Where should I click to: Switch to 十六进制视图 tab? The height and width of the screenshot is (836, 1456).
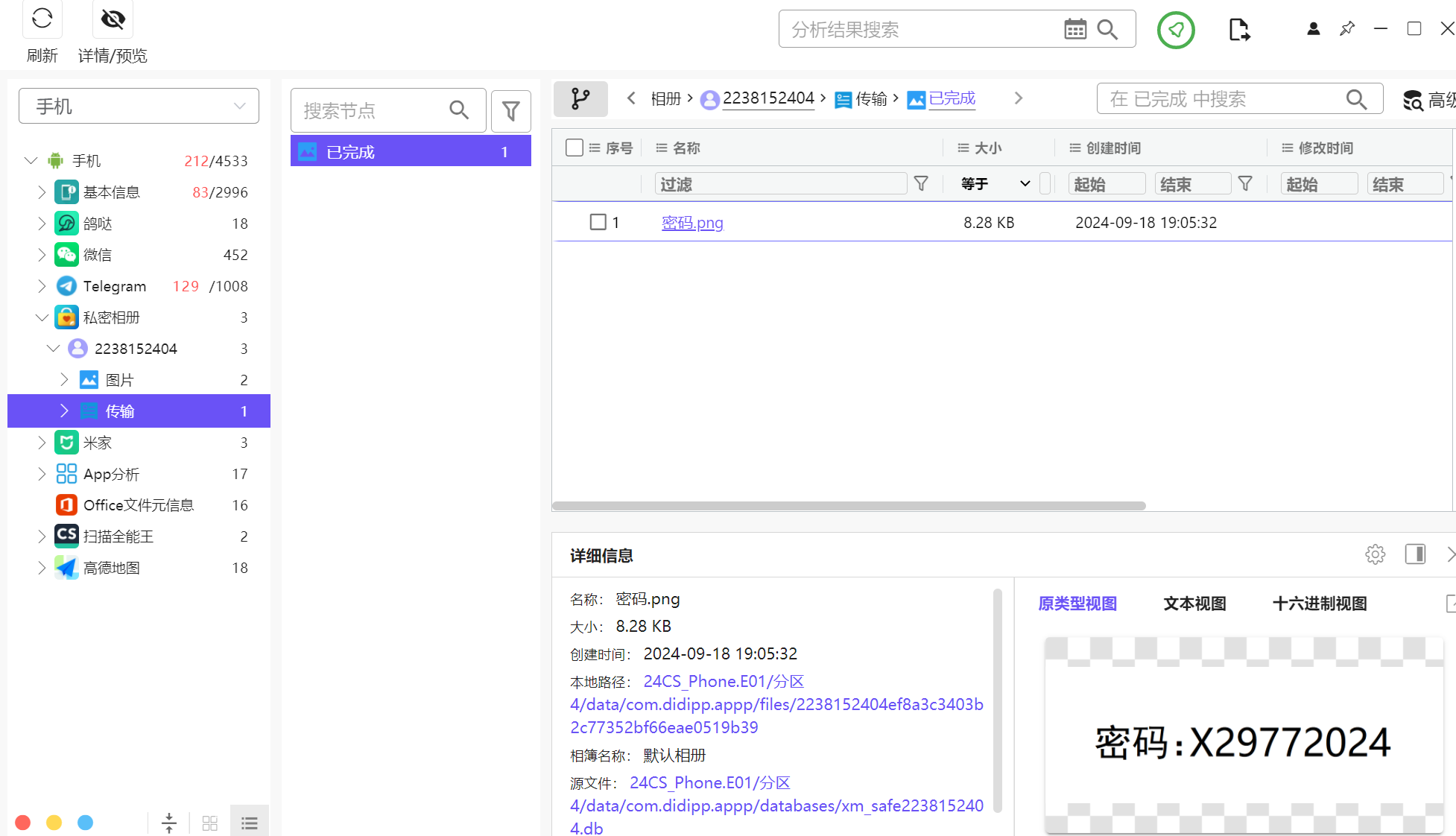1319,604
